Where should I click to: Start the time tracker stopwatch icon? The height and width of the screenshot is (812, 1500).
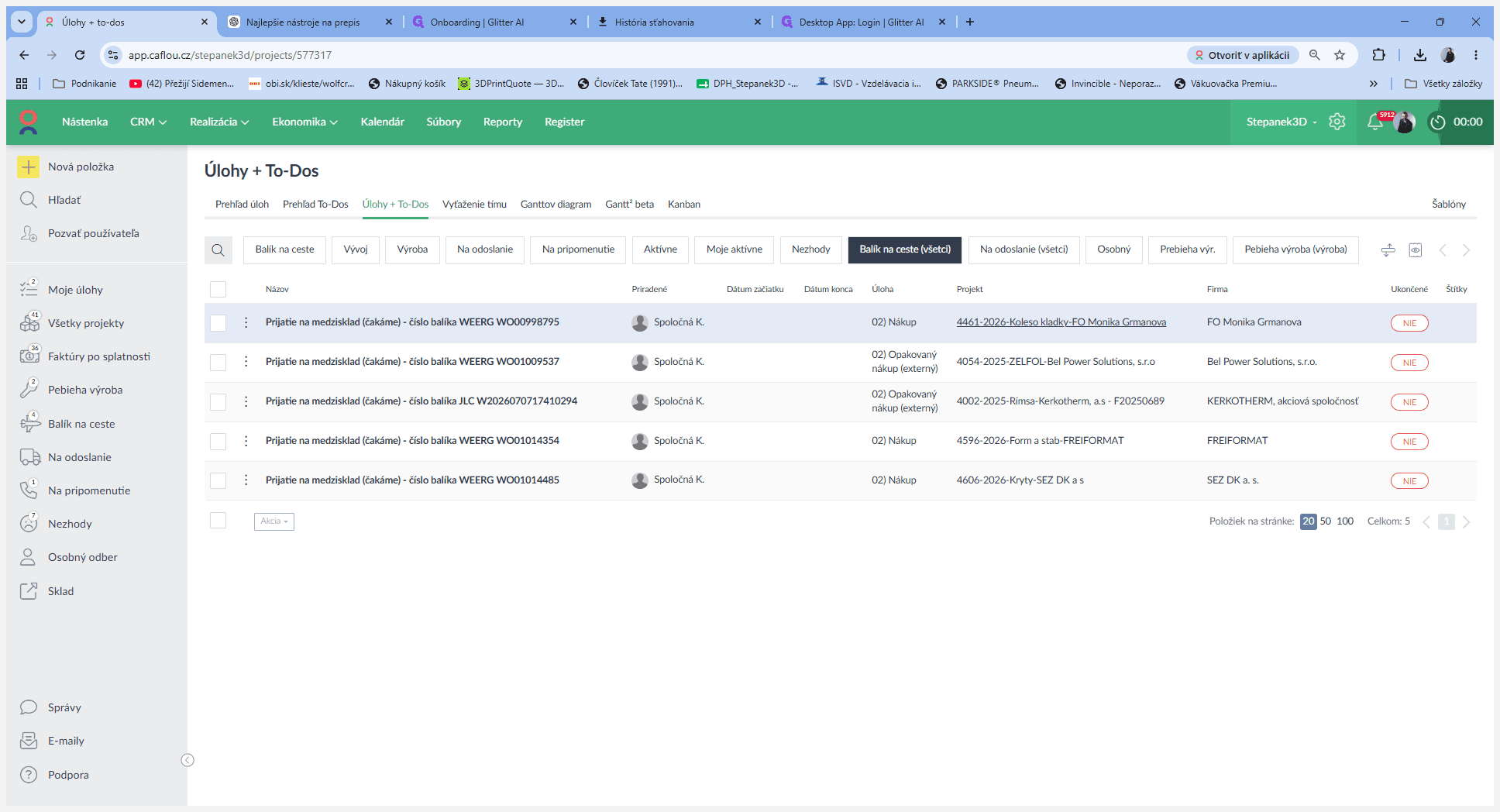[x=1438, y=122]
